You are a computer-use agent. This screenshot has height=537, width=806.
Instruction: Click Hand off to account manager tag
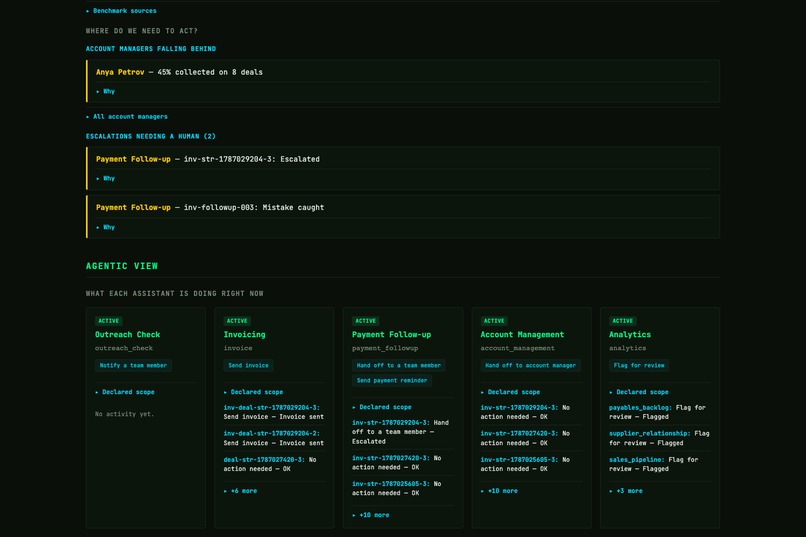coord(530,365)
